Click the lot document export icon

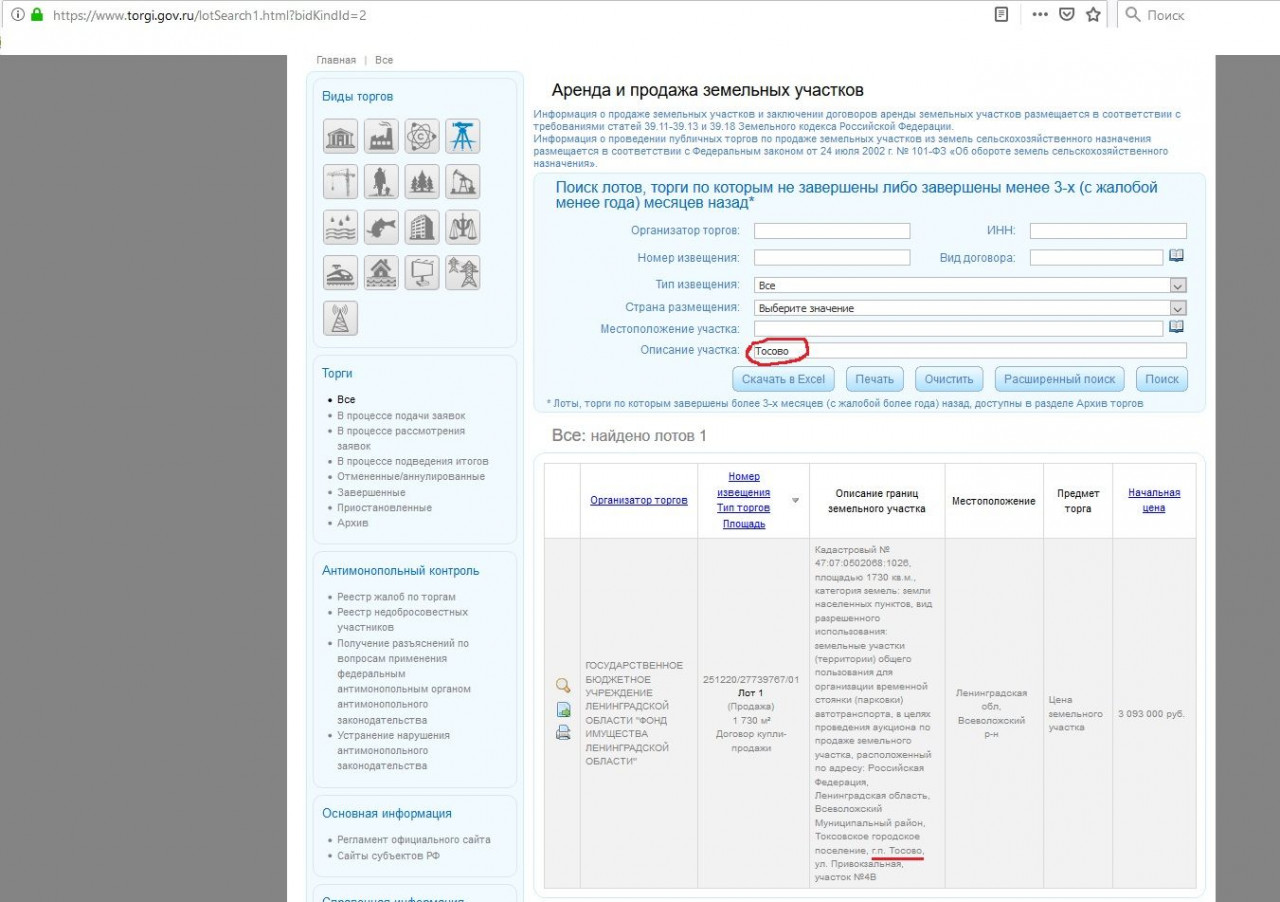[x=563, y=710]
